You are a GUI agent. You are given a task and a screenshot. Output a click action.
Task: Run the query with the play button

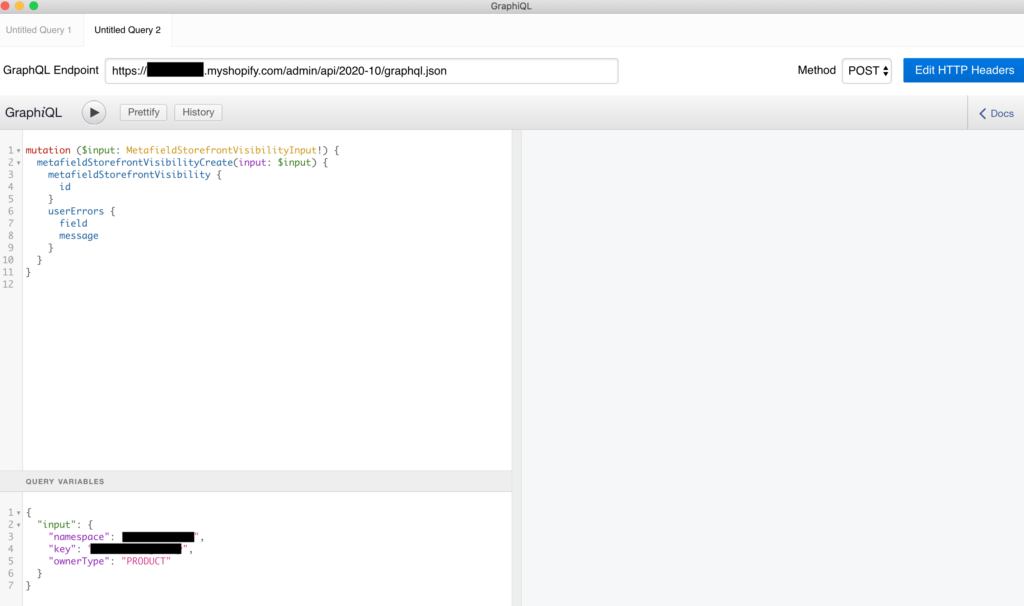pos(94,112)
